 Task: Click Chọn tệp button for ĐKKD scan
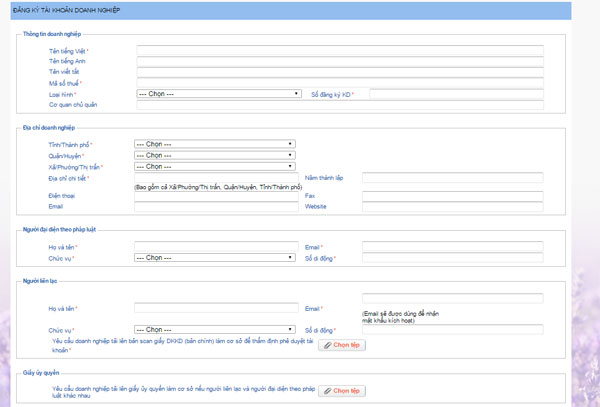click(342, 345)
